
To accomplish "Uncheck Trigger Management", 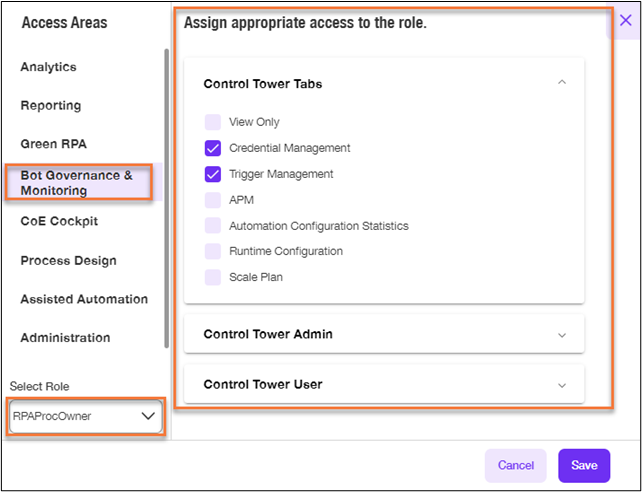I will coord(212,174).
